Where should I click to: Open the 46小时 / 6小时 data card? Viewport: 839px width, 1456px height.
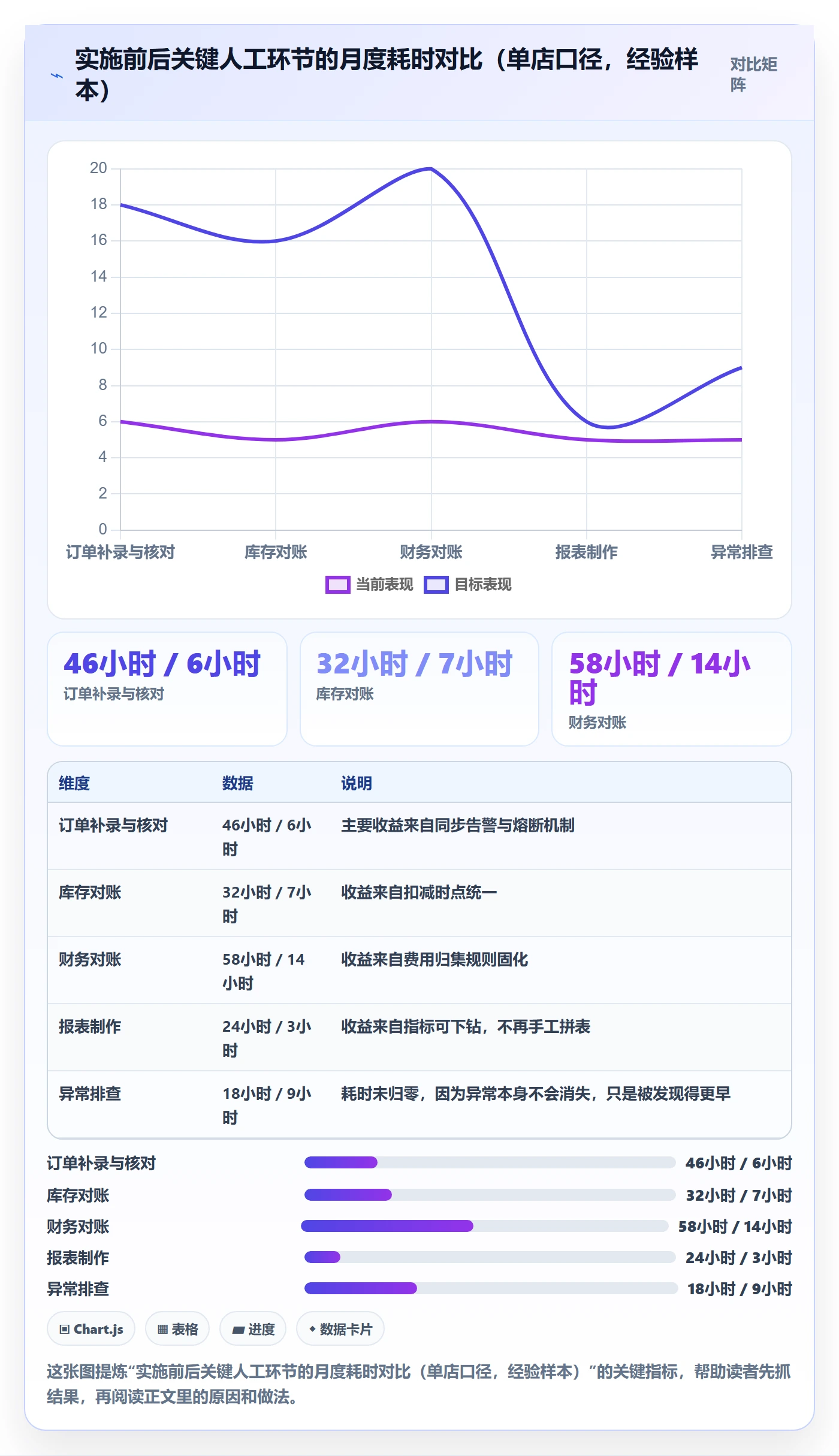167,689
